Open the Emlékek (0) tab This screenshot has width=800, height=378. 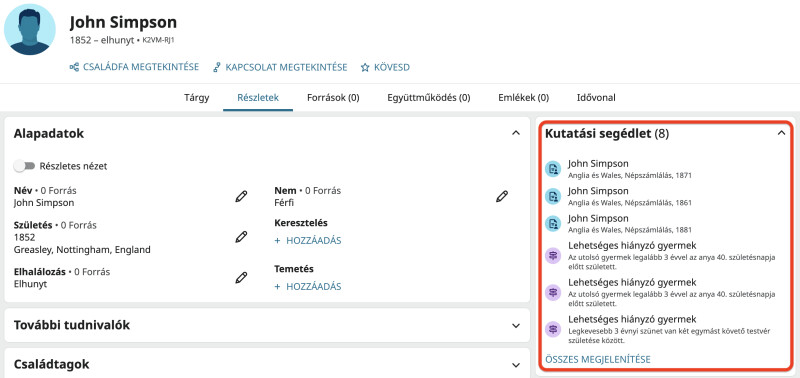tap(523, 97)
